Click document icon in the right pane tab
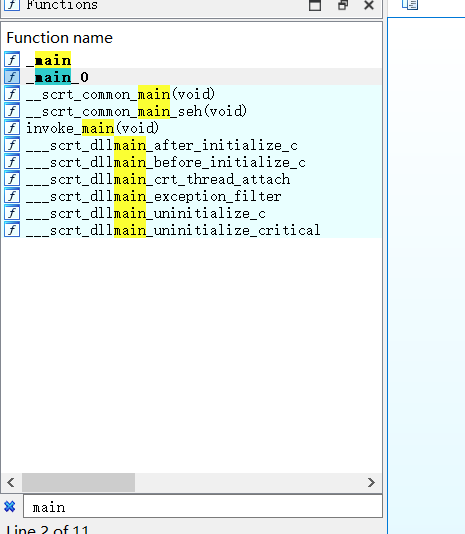This screenshot has height=534, width=465. [410, 5]
